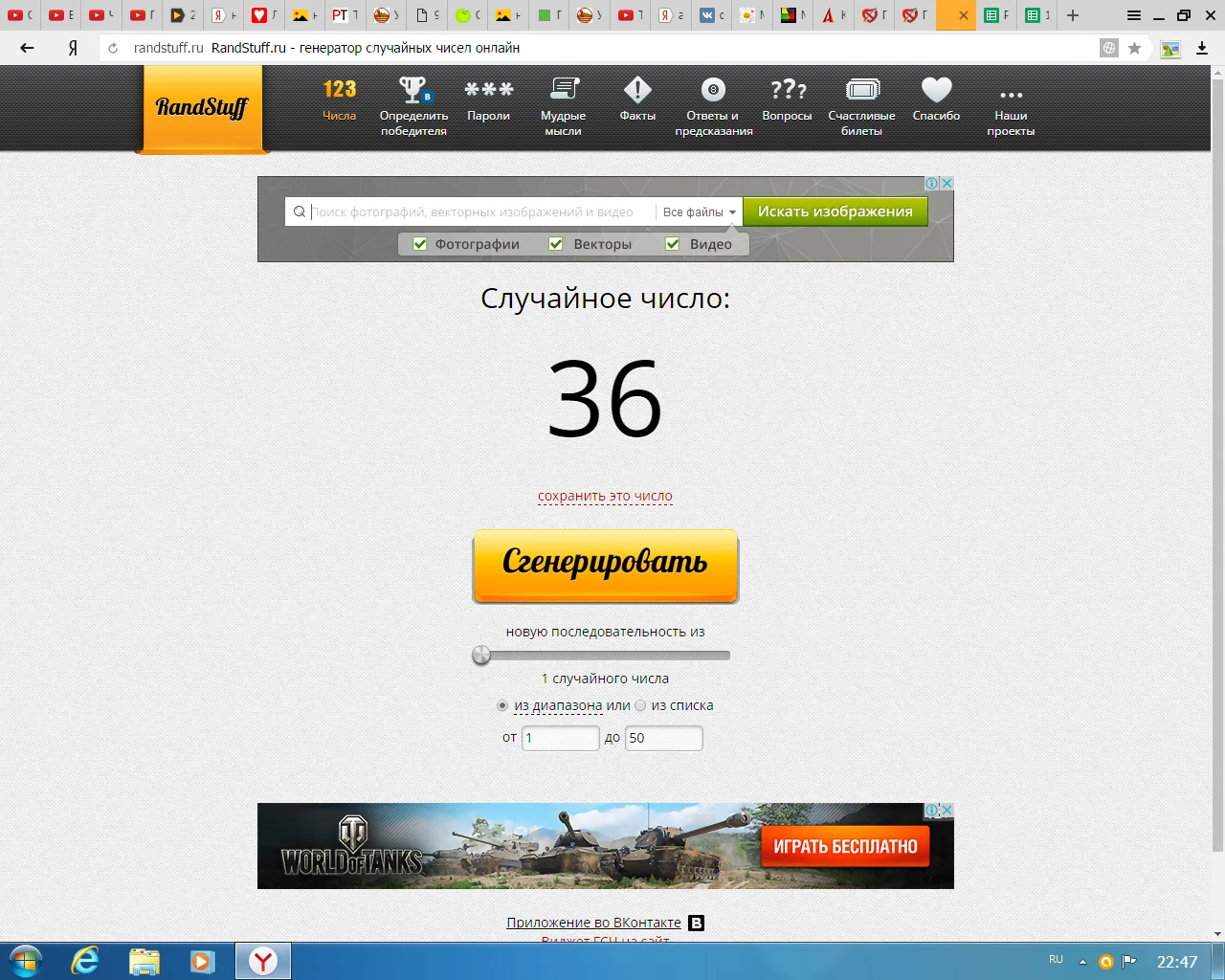Viewport: 1225px width, 980px height.
Task: Click the info icon on World of Tanks ad
Action: pyautogui.click(x=931, y=810)
